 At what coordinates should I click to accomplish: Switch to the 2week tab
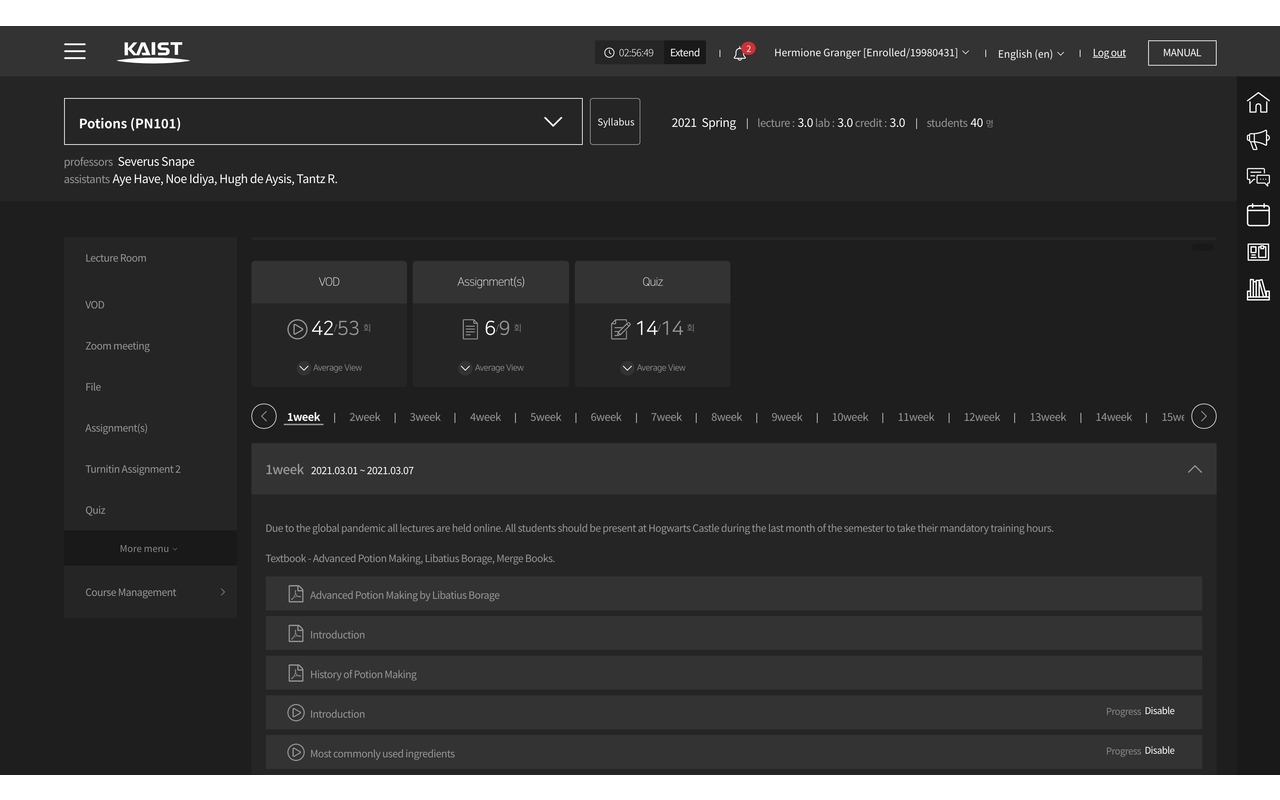(x=365, y=417)
